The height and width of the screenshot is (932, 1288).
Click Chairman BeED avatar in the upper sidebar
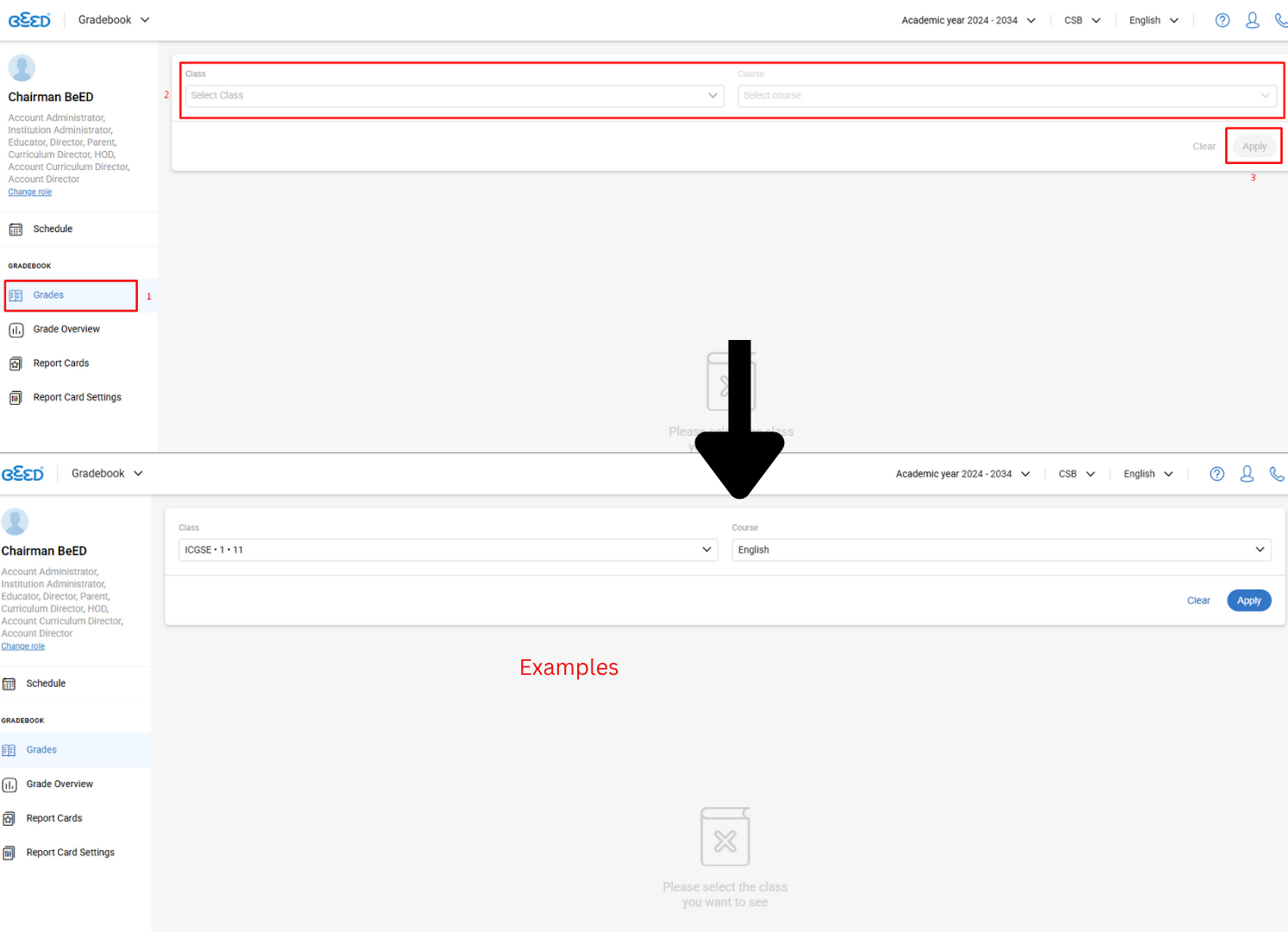[x=22, y=68]
